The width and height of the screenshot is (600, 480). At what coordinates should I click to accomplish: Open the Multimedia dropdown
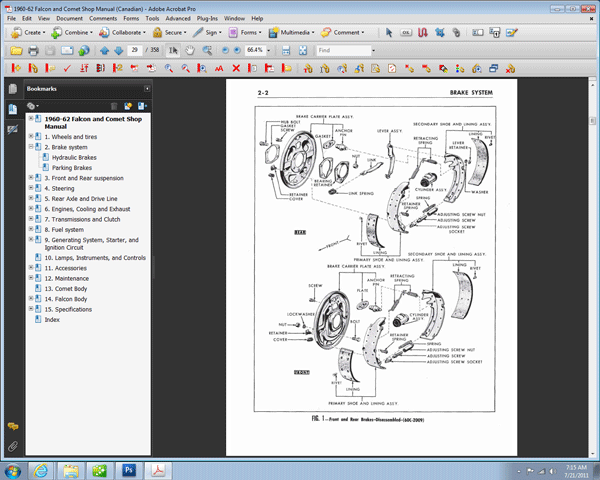(x=291, y=33)
